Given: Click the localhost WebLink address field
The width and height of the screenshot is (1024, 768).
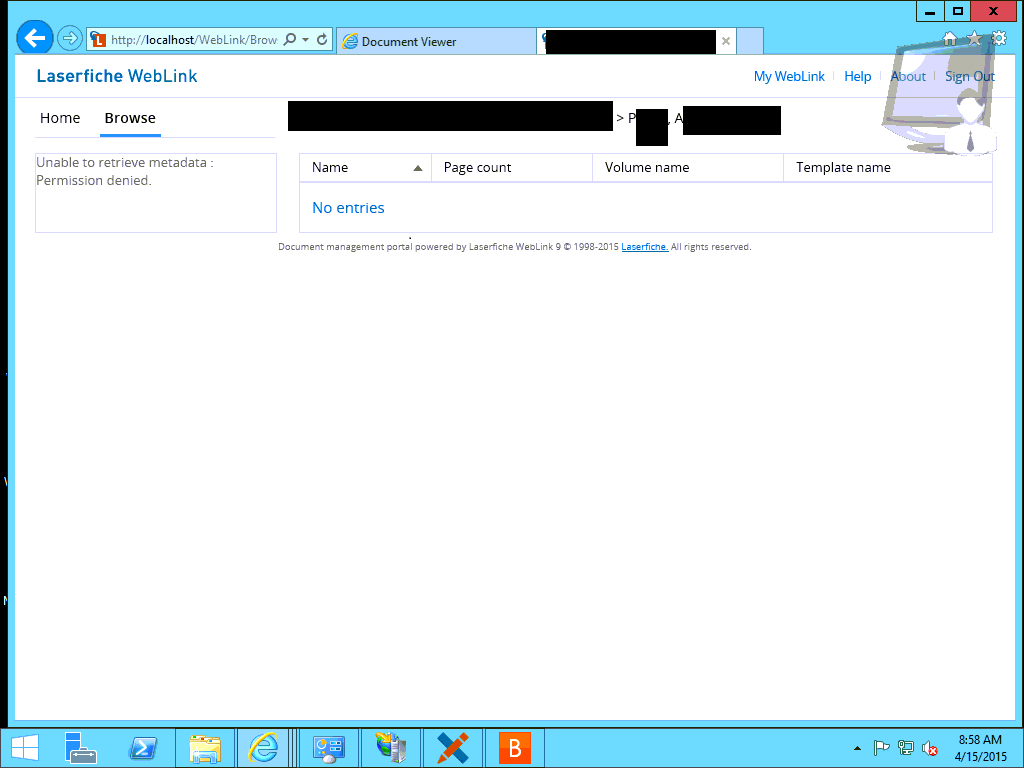Looking at the screenshot, I should click(x=193, y=40).
